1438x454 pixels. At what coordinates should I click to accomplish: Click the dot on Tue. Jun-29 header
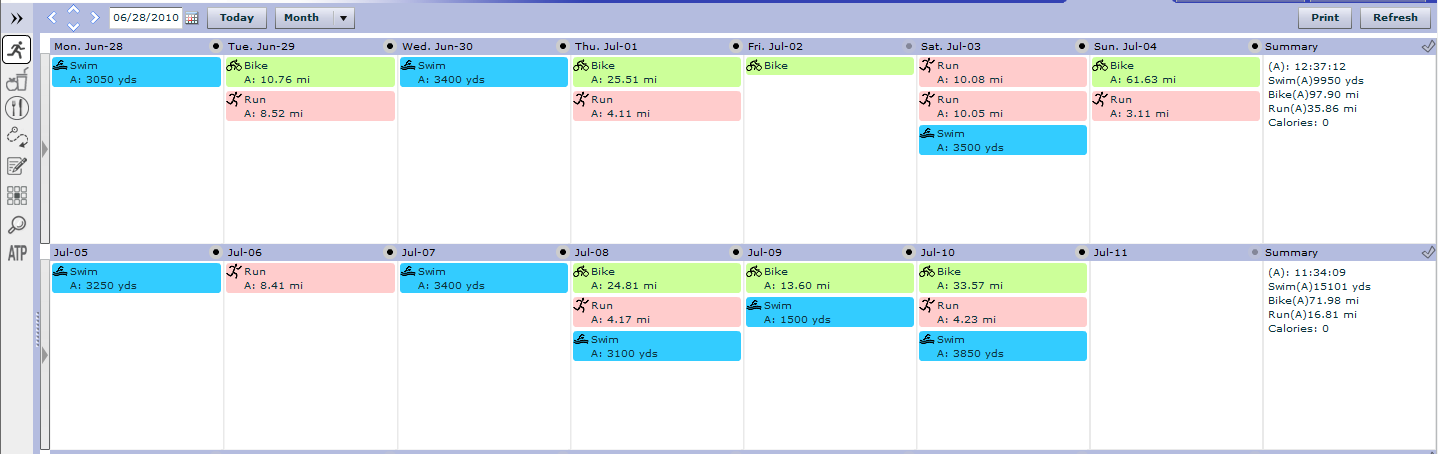(x=388, y=46)
